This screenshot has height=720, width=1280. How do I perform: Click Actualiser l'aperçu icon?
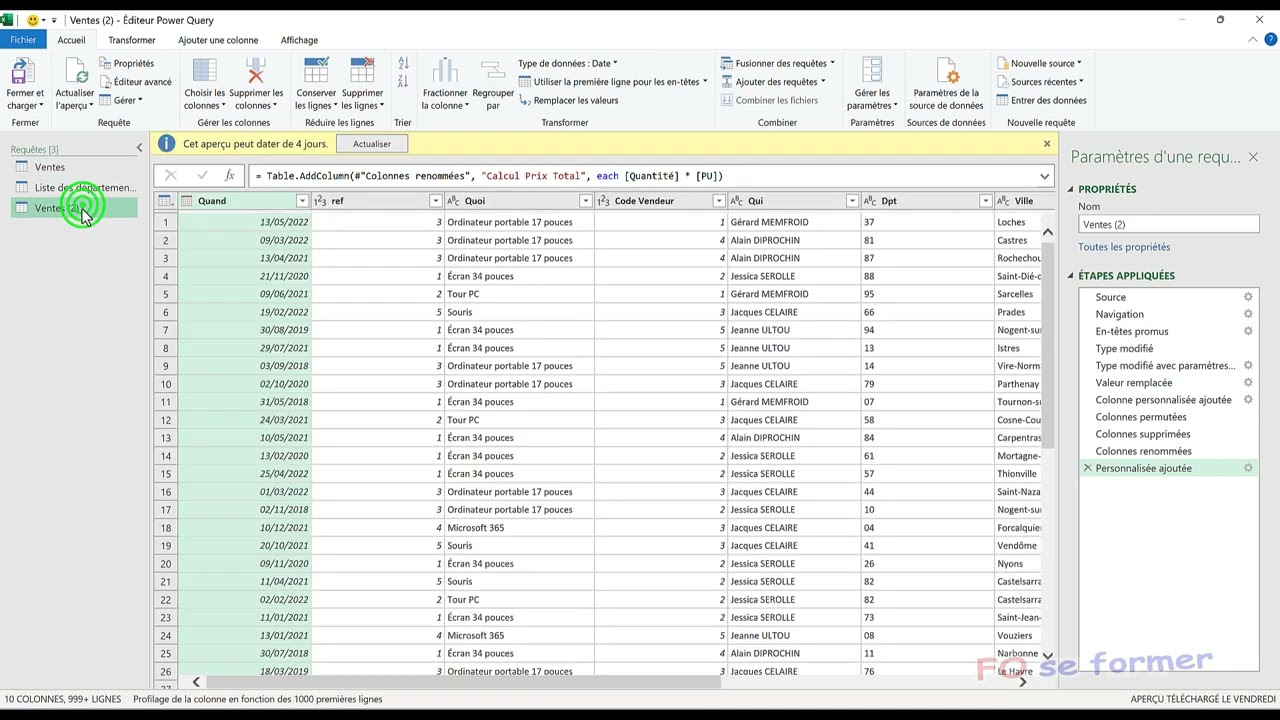[76, 71]
